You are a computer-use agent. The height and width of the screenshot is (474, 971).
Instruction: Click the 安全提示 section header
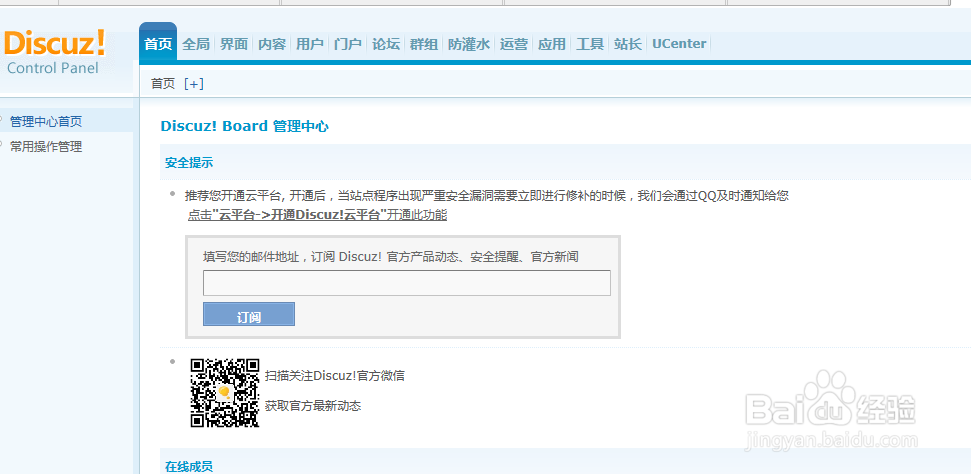point(189,163)
